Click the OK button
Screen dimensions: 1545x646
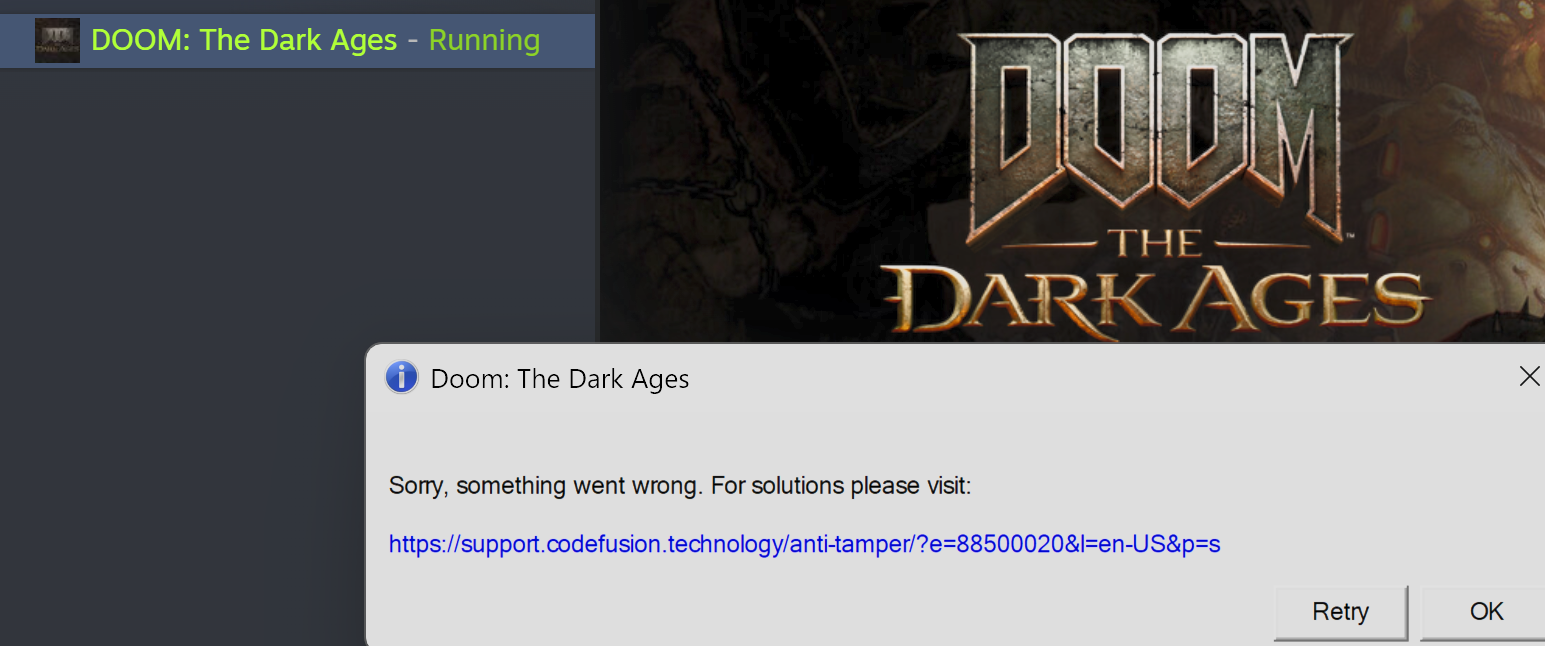pyautogui.click(x=1486, y=612)
